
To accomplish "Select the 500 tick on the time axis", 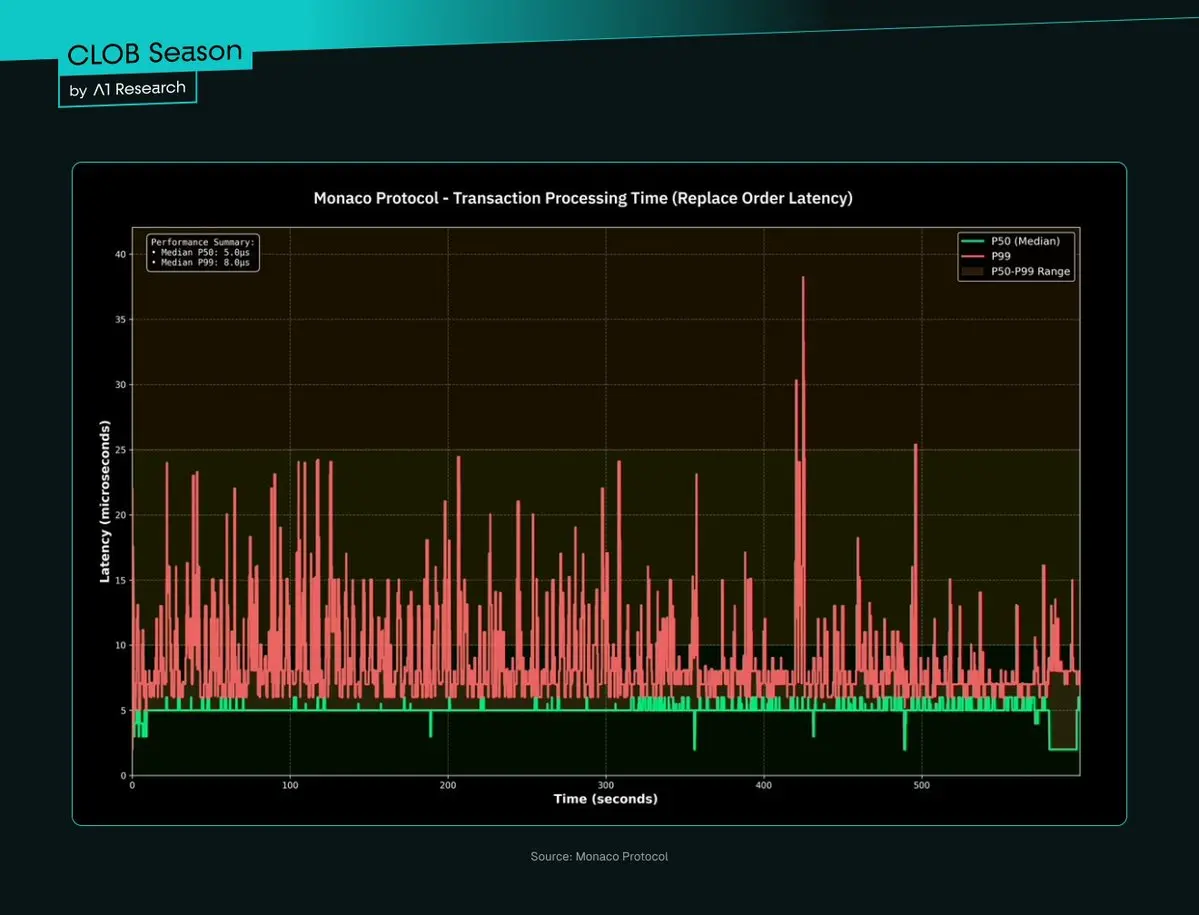I will pos(922,785).
